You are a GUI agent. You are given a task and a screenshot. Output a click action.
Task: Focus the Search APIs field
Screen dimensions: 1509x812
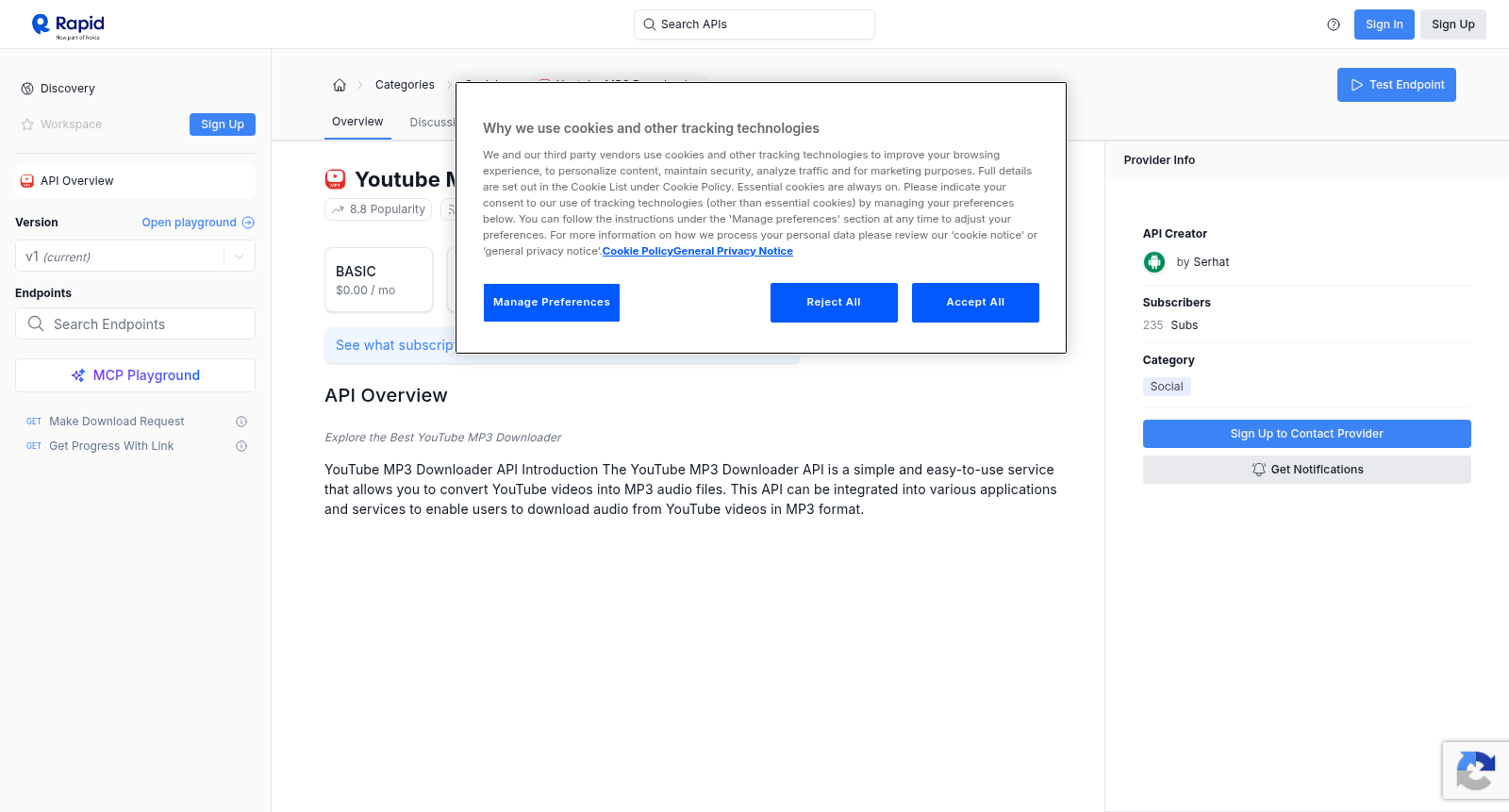coord(754,25)
